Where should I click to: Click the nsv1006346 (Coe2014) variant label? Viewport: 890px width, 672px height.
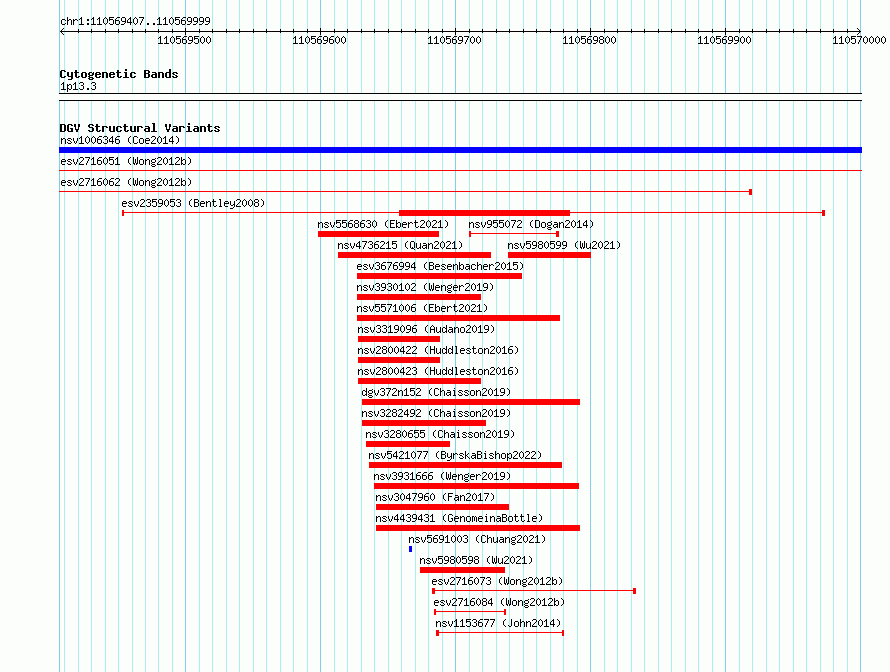(120, 140)
